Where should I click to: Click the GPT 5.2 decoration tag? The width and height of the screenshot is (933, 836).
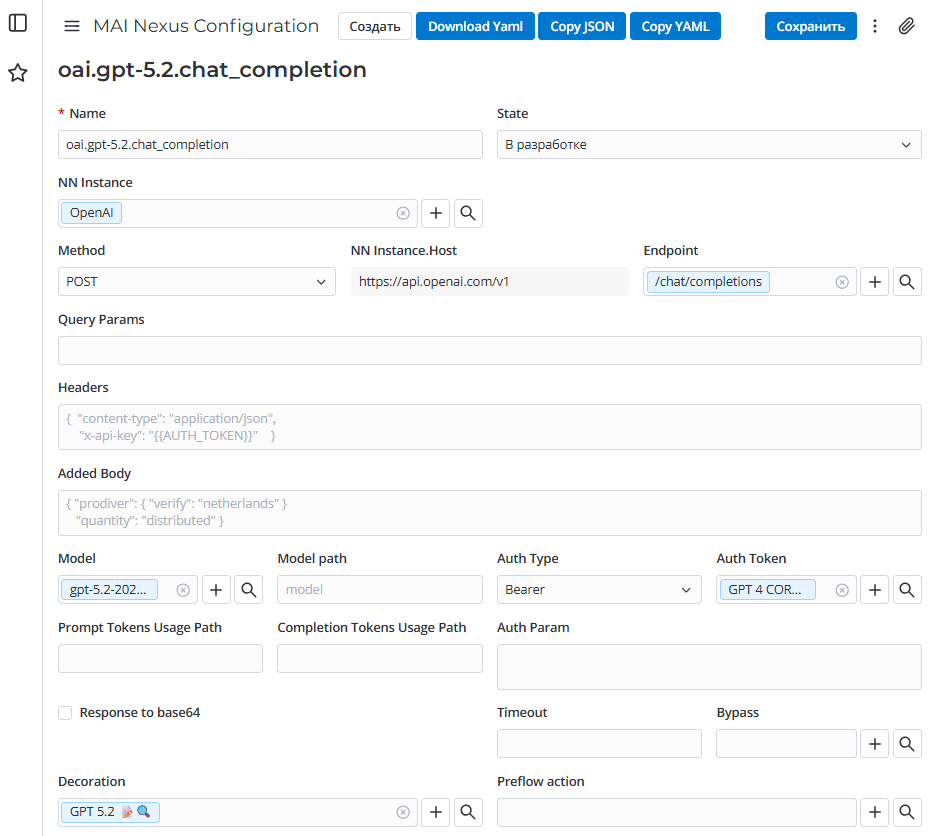pyautogui.click(x=110, y=812)
